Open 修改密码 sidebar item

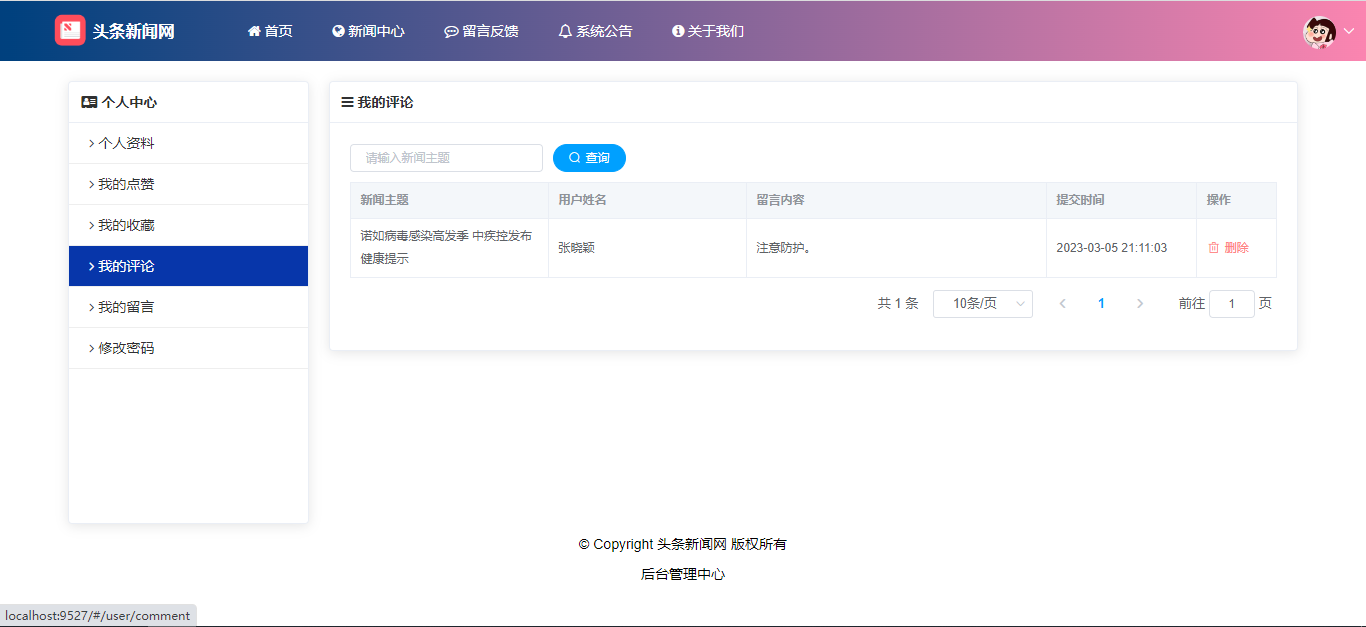(x=126, y=348)
